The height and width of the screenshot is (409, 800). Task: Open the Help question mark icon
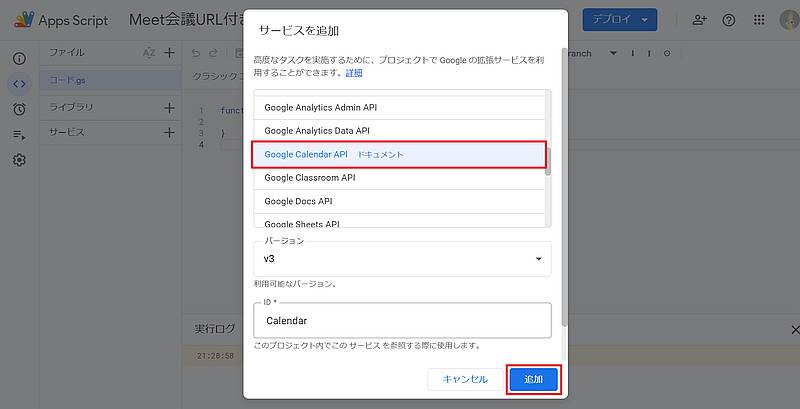point(729,20)
